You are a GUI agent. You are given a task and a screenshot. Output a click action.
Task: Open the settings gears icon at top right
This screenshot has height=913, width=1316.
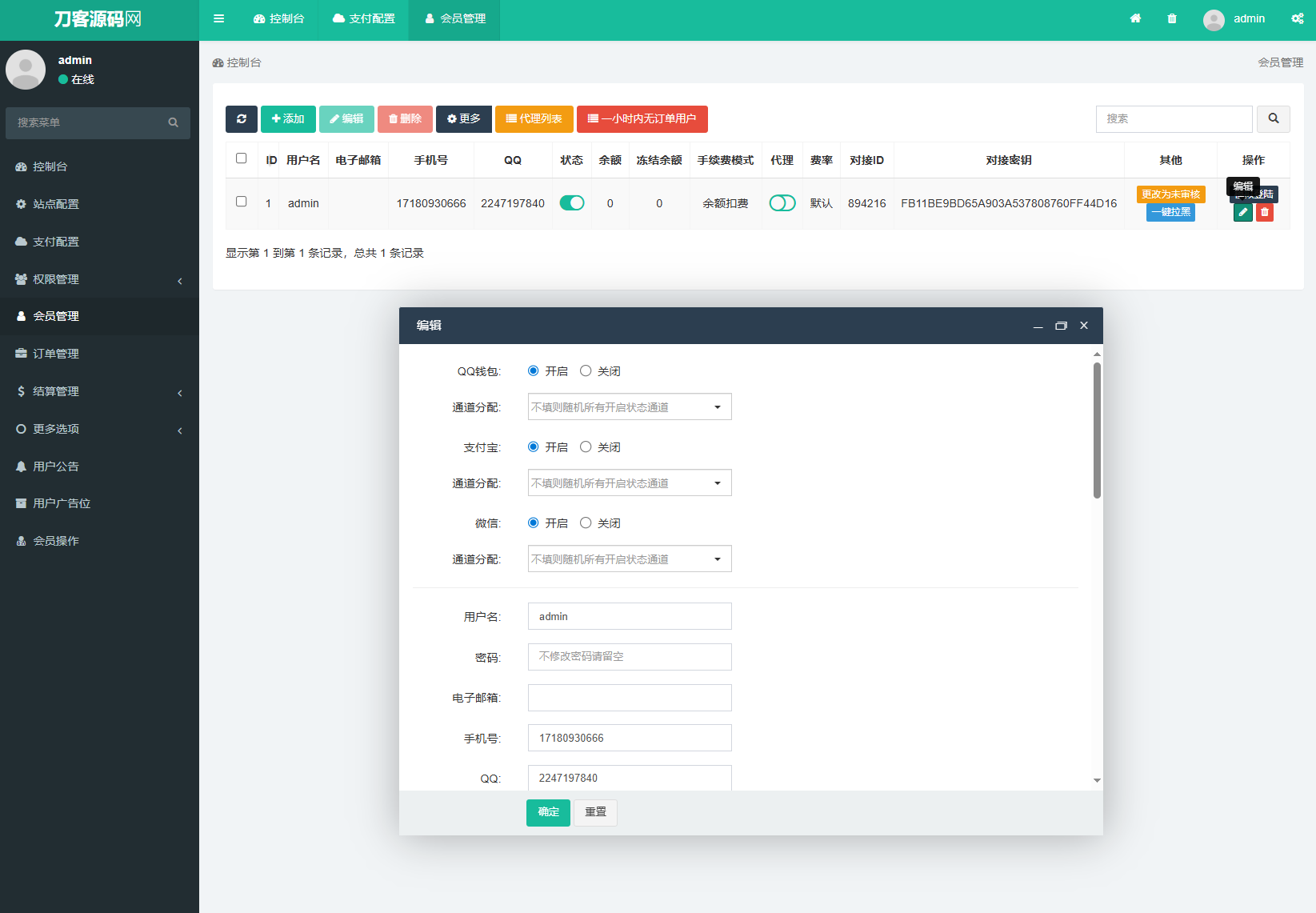(1296, 18)
